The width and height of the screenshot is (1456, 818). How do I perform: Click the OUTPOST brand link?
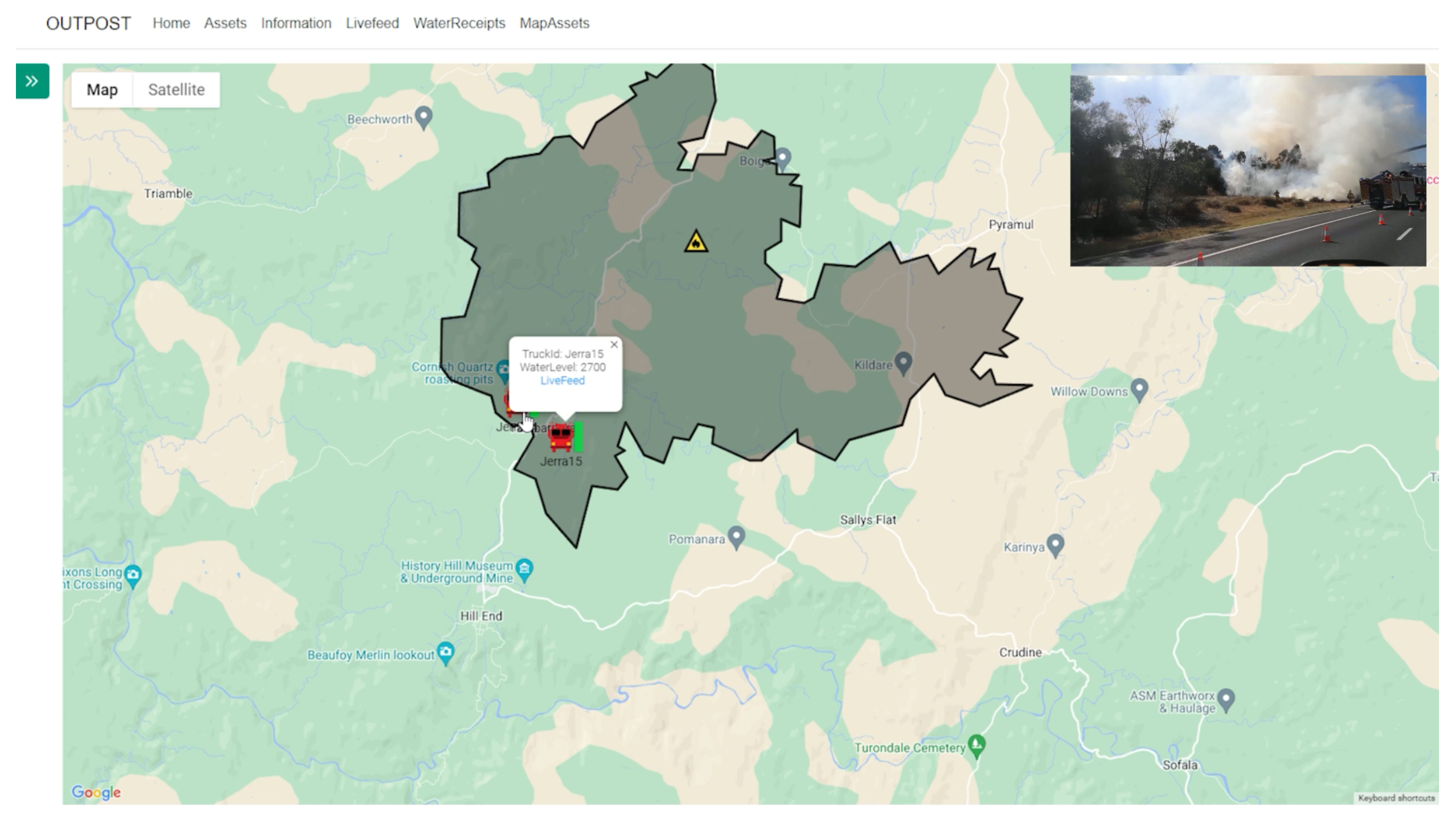tap(88, 23)
